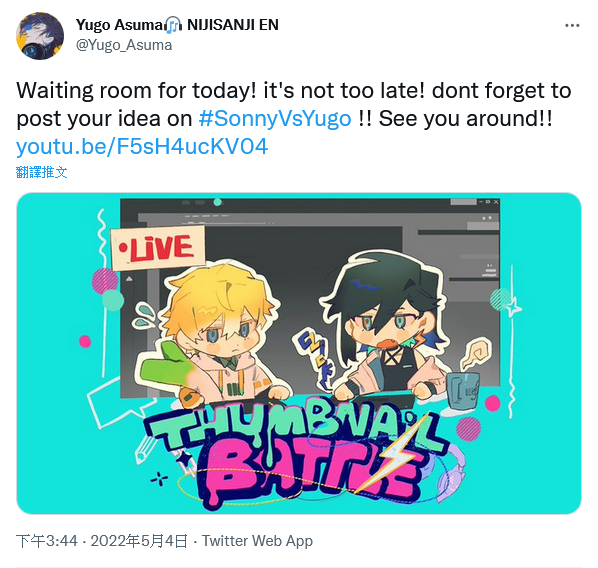
Task: Click the LIVE badge in the thumbnail
Action: click(158, 248)
